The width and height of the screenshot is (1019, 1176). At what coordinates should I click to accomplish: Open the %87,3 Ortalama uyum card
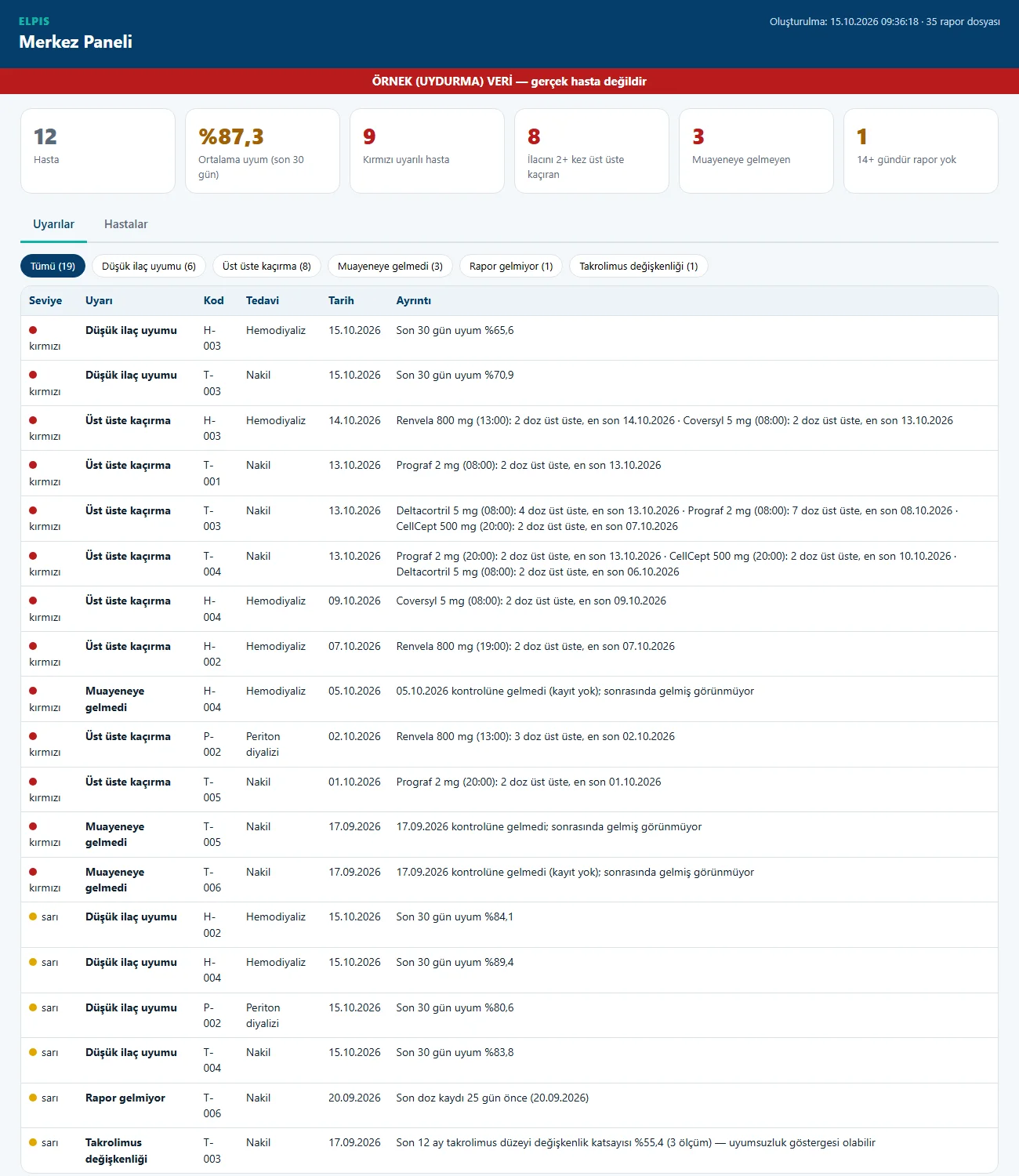pyautogui.click(x=263, y=151)
